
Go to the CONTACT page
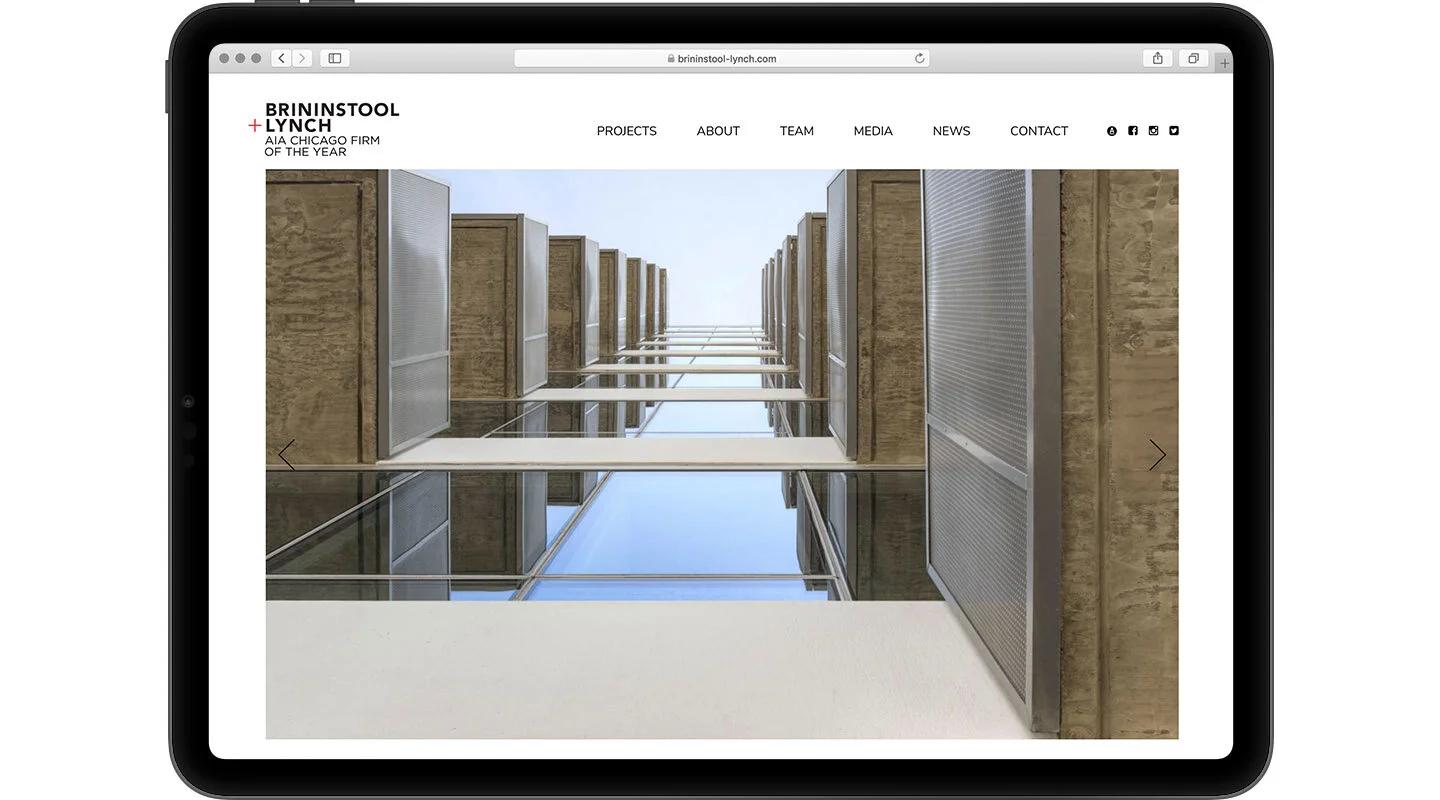point(1039,131)
